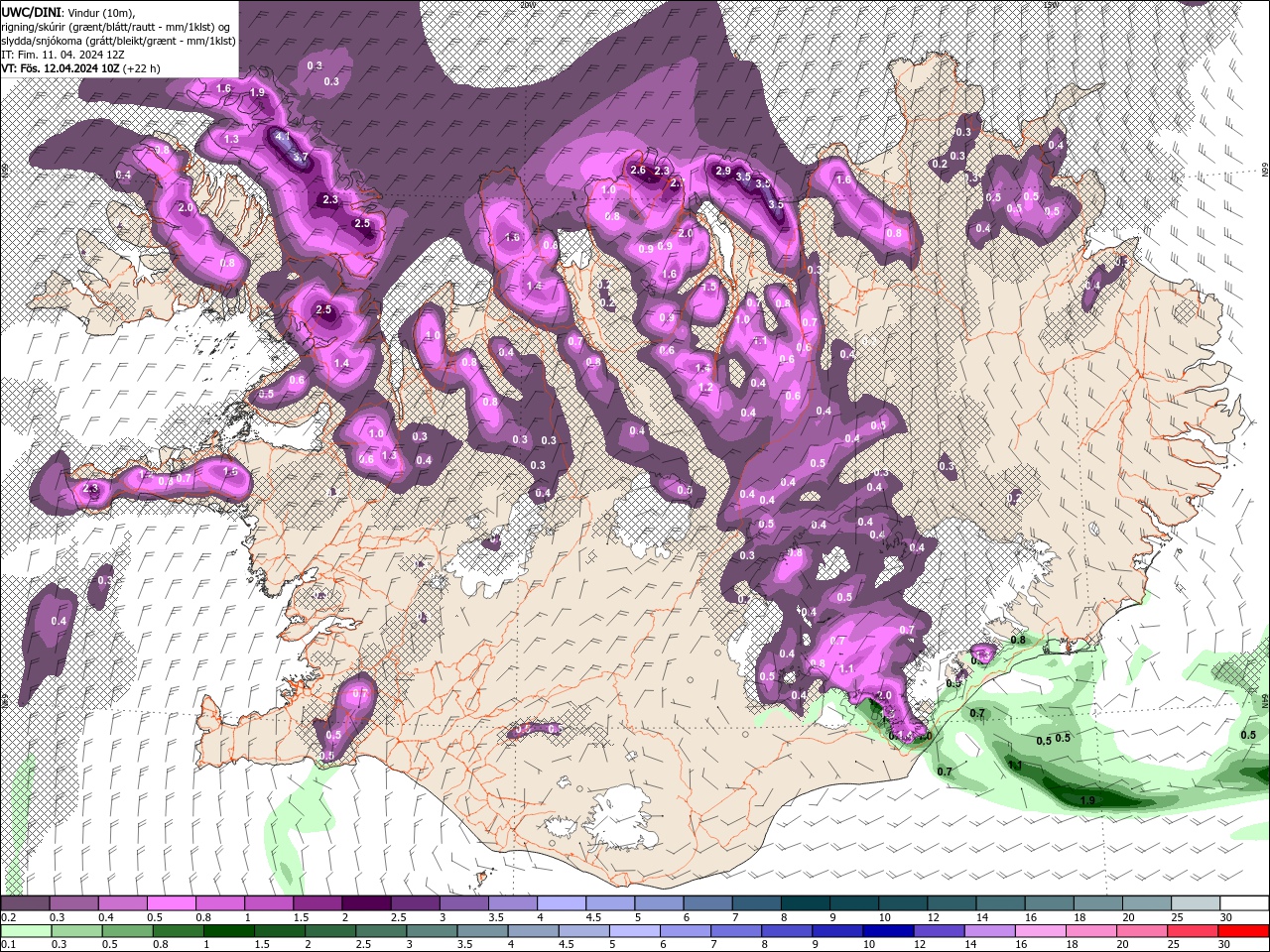This screenshot has height=952, width=1270.
Task: Pick the darkest purple swatch at 2 in snowfall scale
Action: (x=364, y=903)
